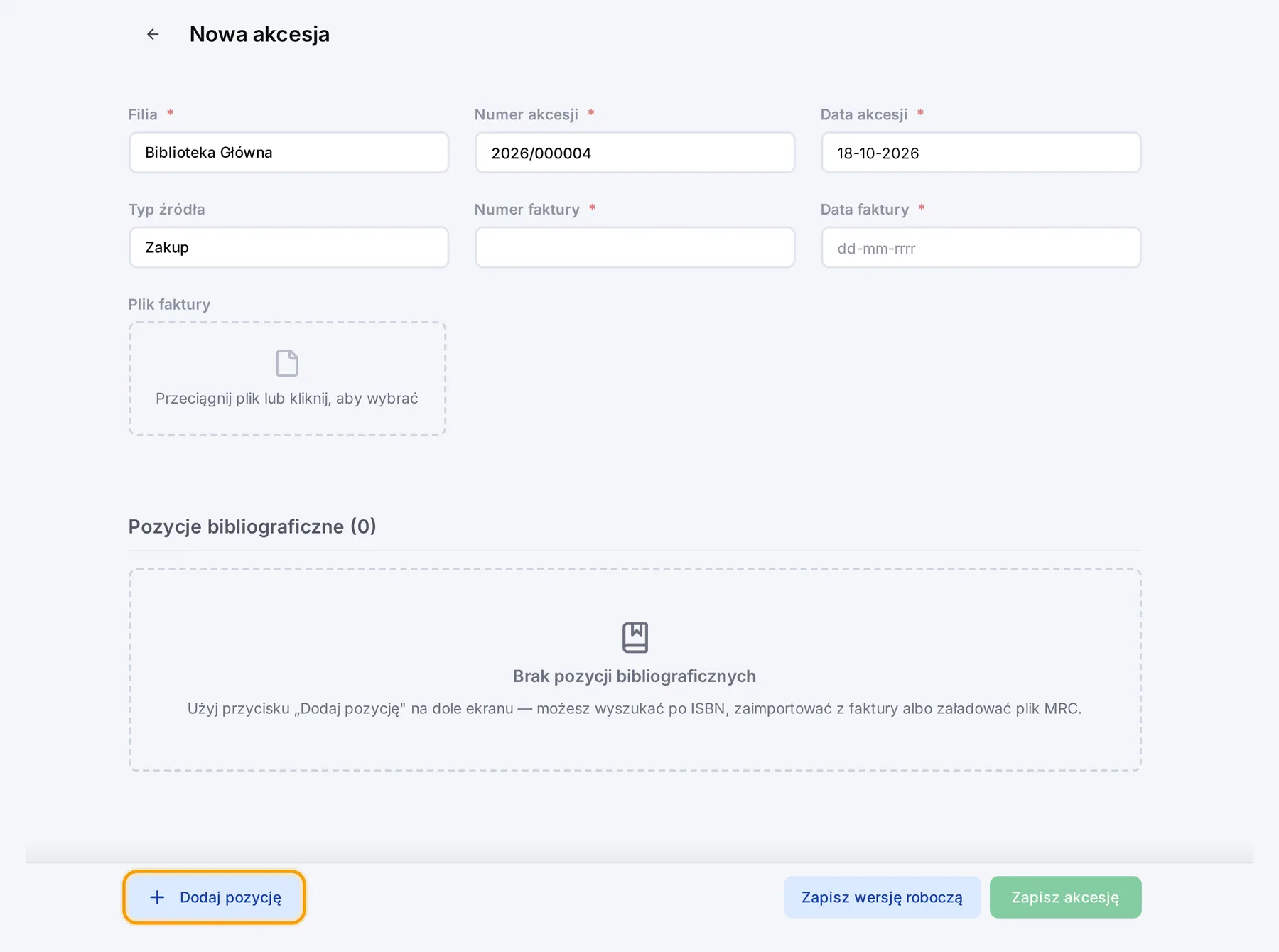Click the Nowa akcesja page title
Screen dimensions: 1279x952
259,34
